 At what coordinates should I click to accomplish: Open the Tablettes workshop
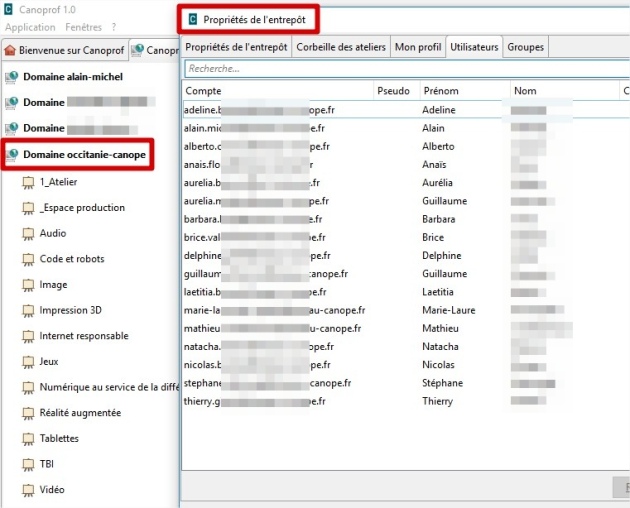click(59, 438)
